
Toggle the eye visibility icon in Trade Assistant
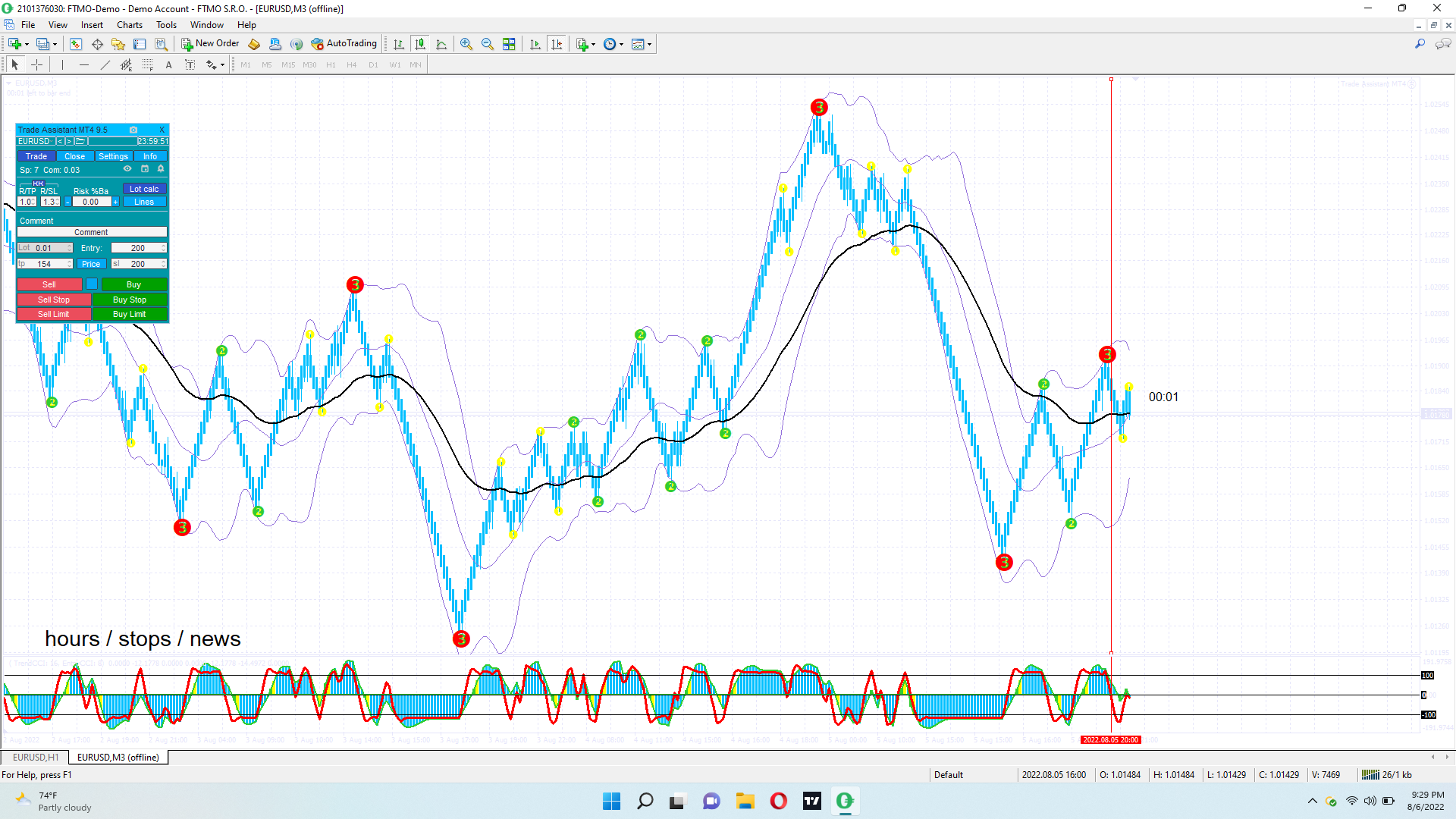pos(127,169)
